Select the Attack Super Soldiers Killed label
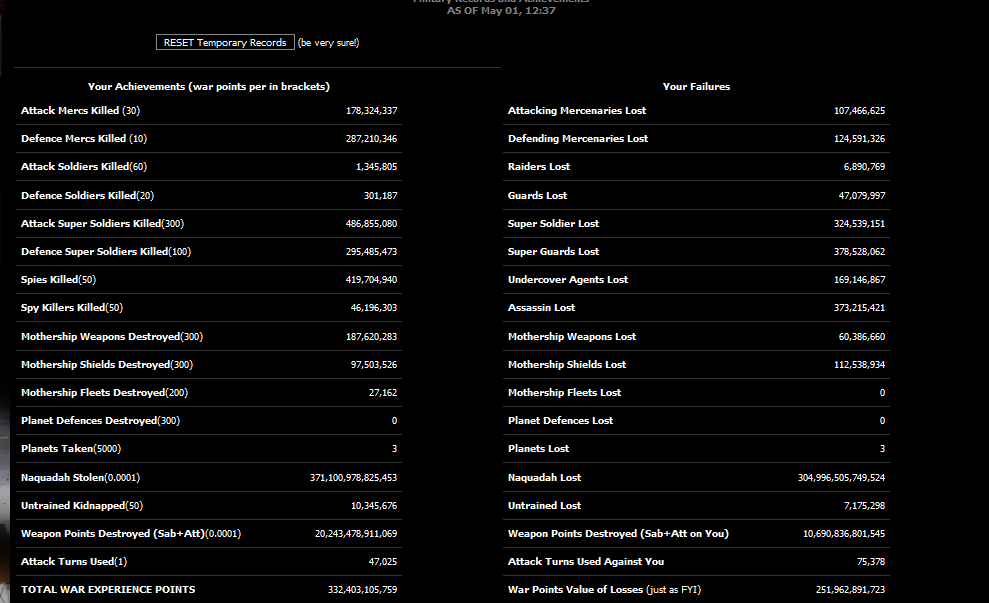 (102, 224)
